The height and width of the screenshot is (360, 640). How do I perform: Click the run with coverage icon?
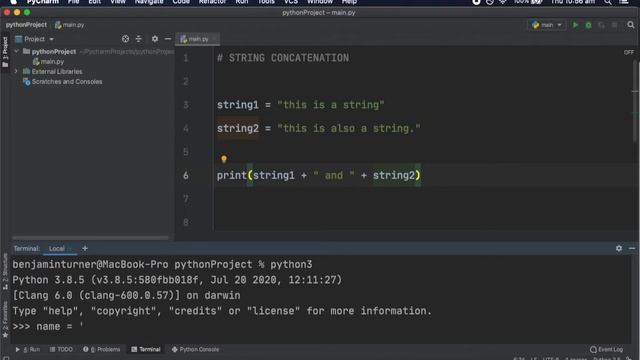point(601,25)
